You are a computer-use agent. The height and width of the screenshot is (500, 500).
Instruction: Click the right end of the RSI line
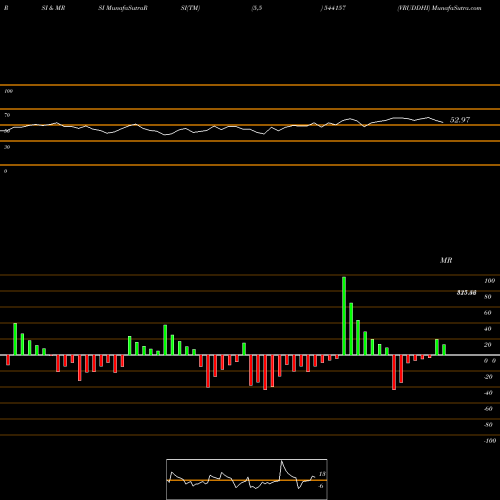[x=443, y=123]
